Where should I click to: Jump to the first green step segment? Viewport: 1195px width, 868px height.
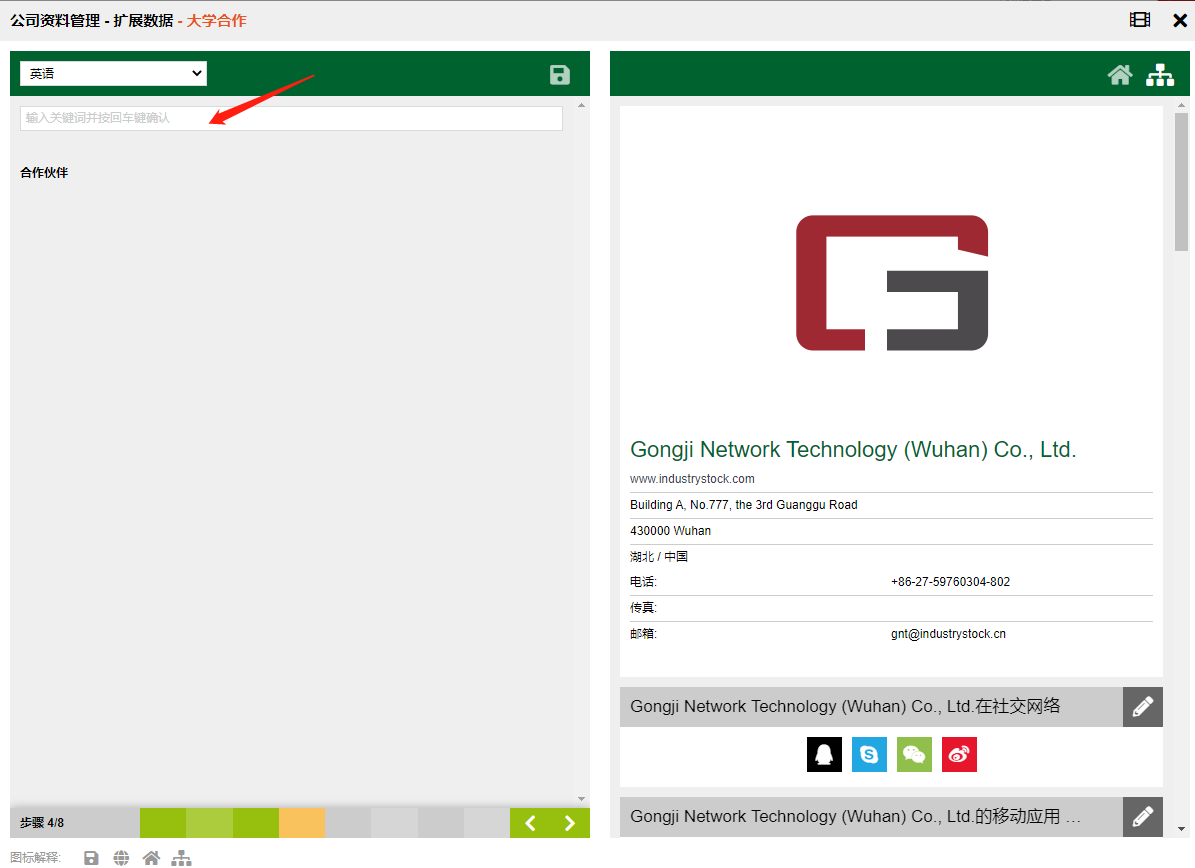pyautogui.click(x=163, y=823)
